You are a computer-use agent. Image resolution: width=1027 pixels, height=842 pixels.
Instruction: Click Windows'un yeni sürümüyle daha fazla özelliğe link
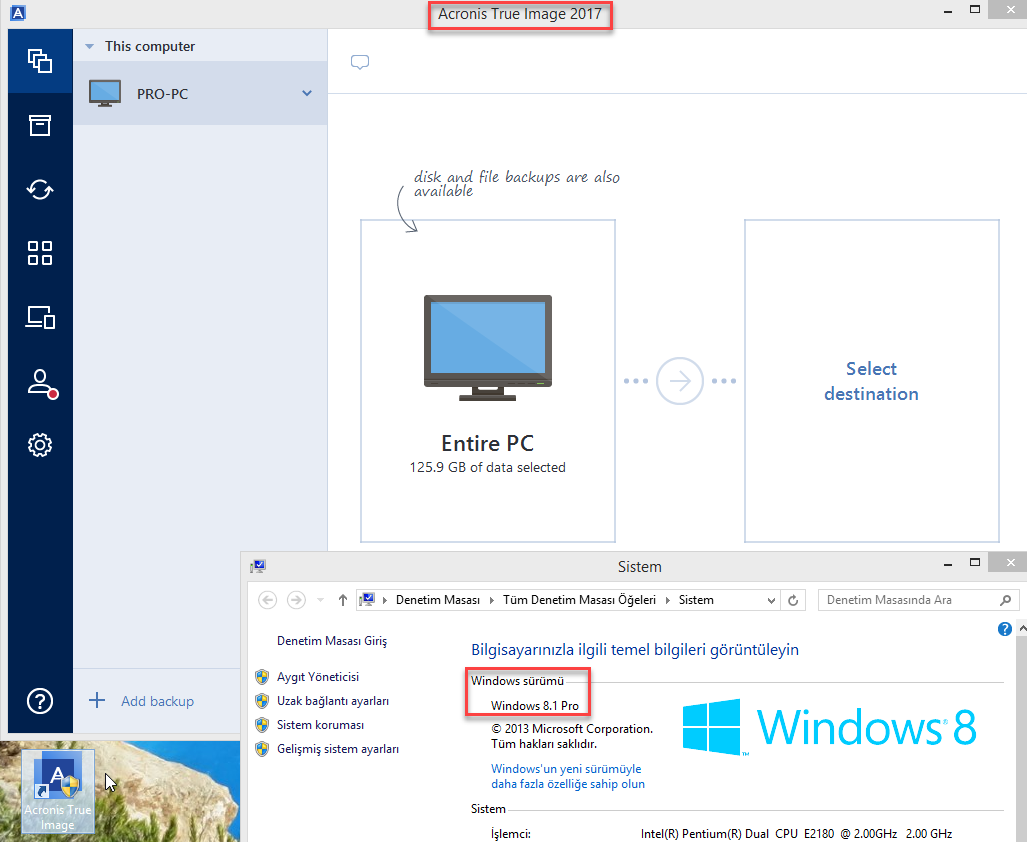click(568, 777)
